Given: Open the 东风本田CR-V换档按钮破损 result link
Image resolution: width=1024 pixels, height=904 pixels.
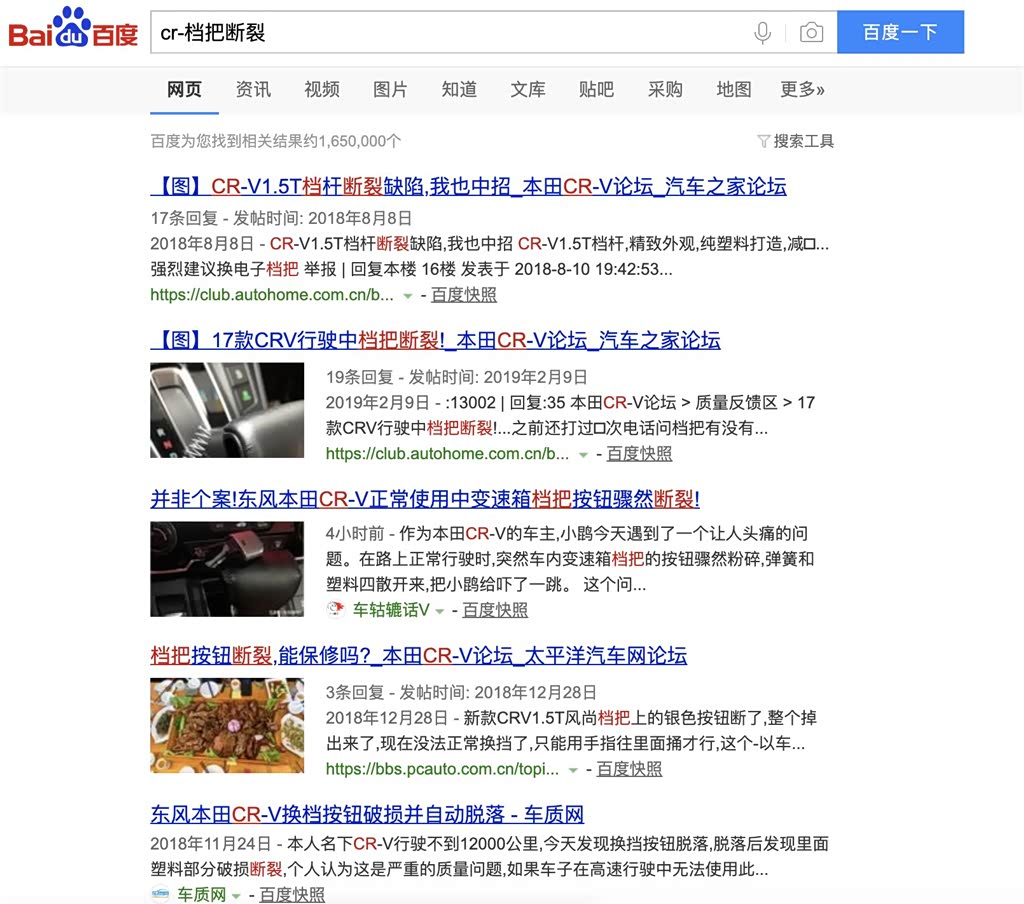Looking at the screenshot, I should click(367, 814).
